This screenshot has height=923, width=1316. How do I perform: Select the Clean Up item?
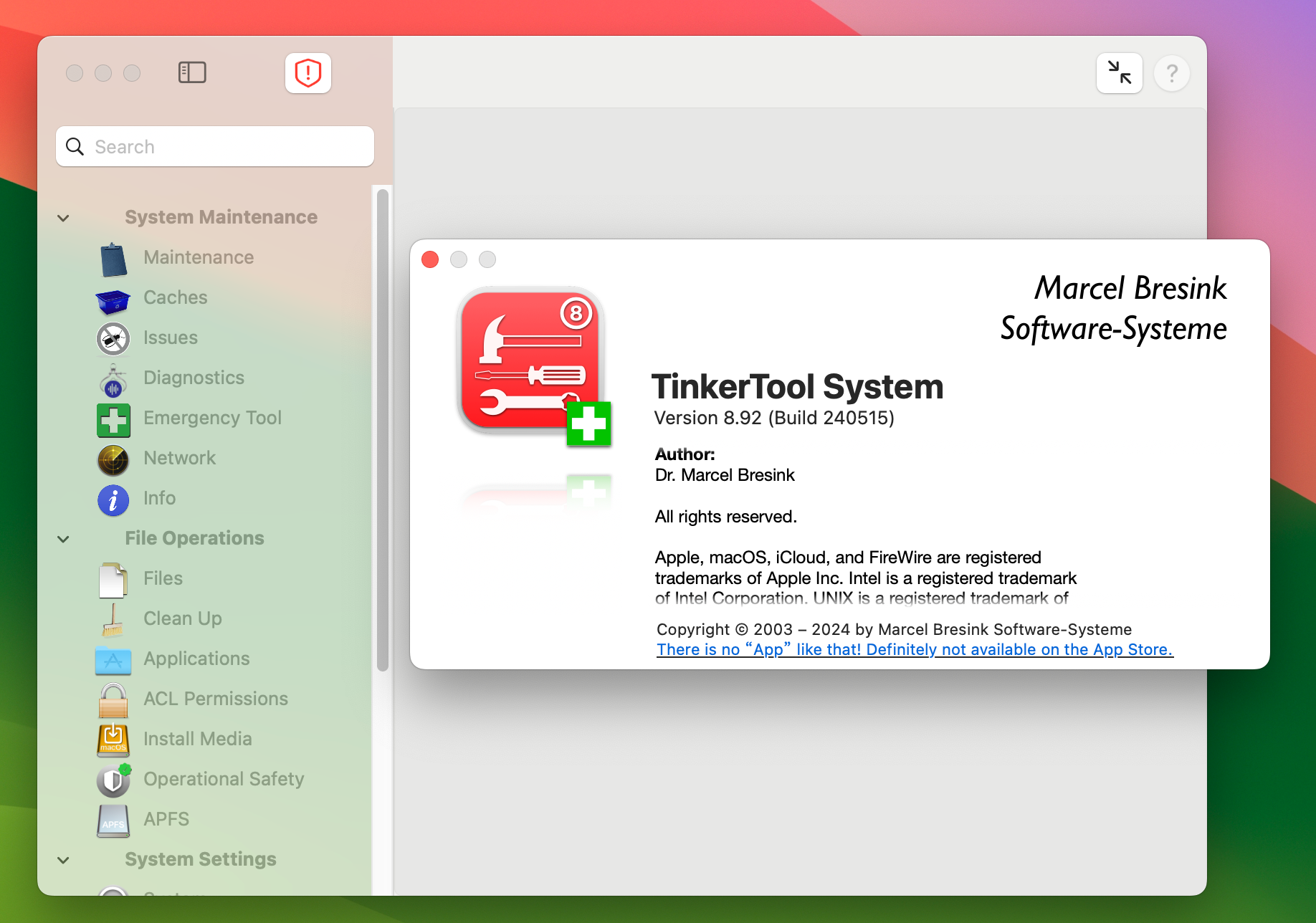click(x=181, y=618)
